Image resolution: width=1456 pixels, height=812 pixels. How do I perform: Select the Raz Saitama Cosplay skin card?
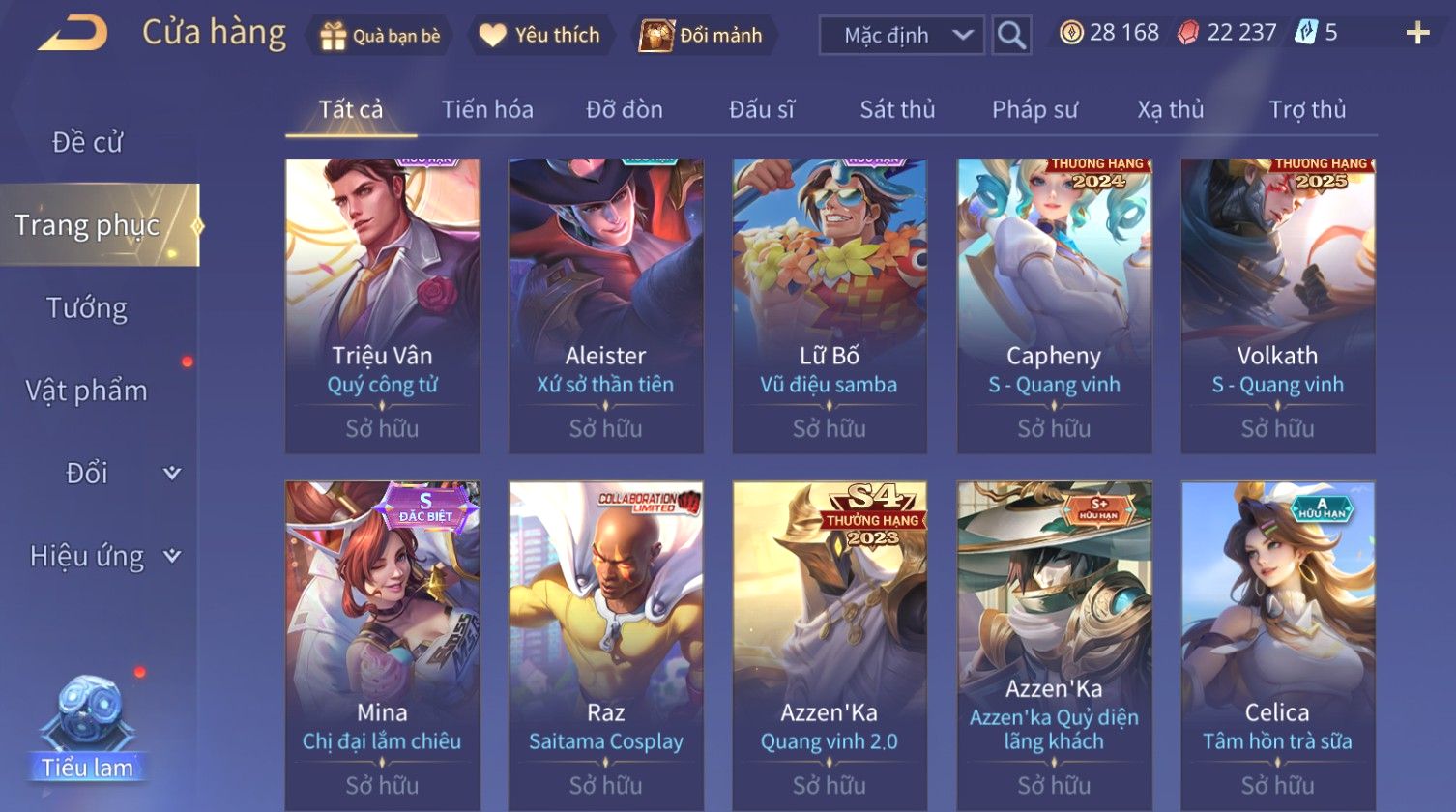coord(606,646)
